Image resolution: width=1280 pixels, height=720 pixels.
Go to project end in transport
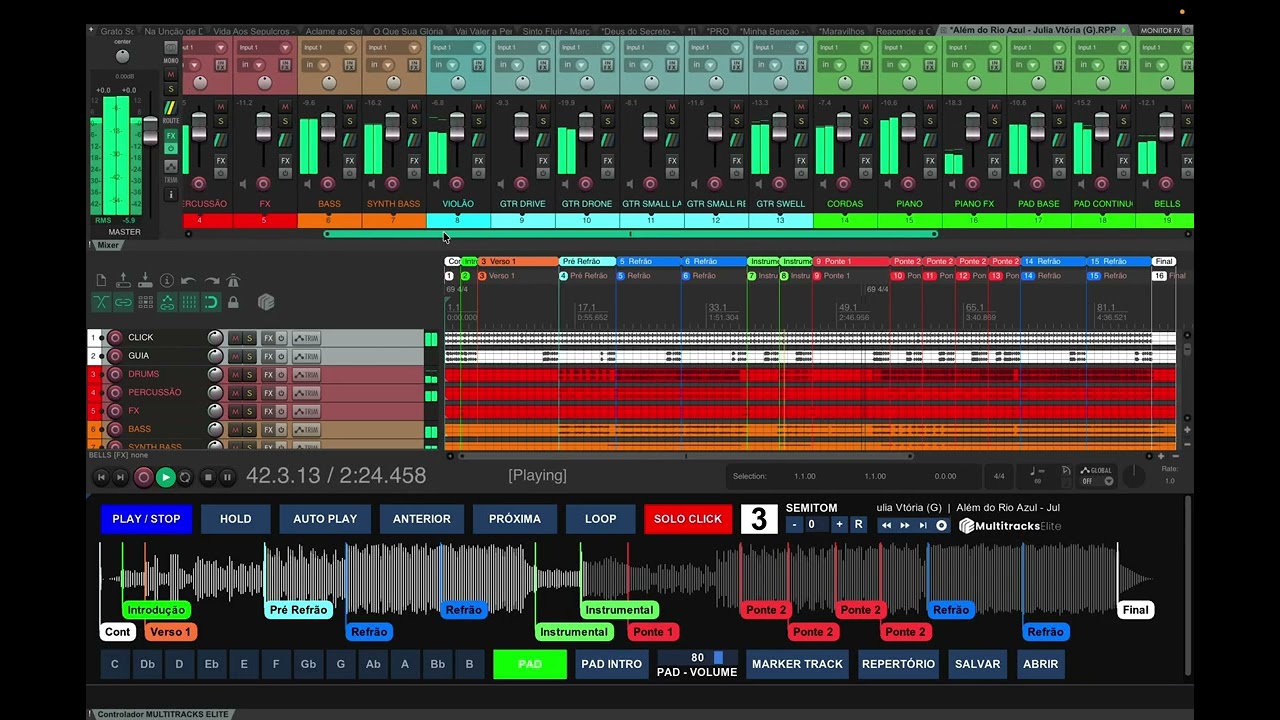pyautogui.click(x=120, y=477)
